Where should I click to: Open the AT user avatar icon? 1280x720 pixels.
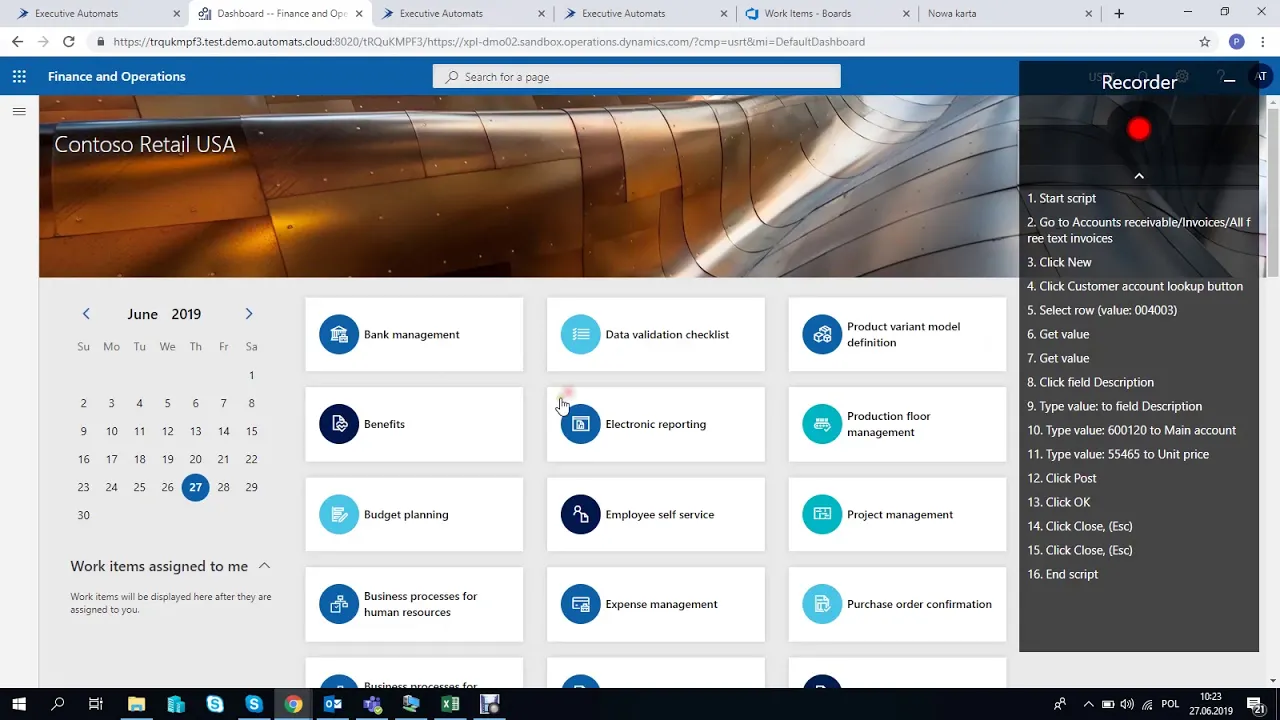tap(1261, 76)
